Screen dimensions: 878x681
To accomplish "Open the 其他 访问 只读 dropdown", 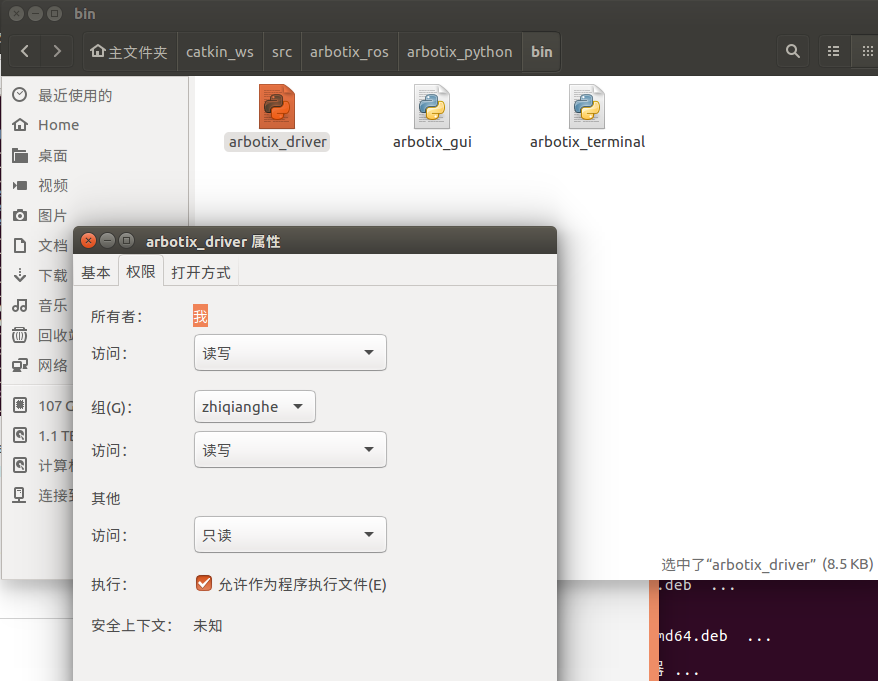I will [289, 534].
